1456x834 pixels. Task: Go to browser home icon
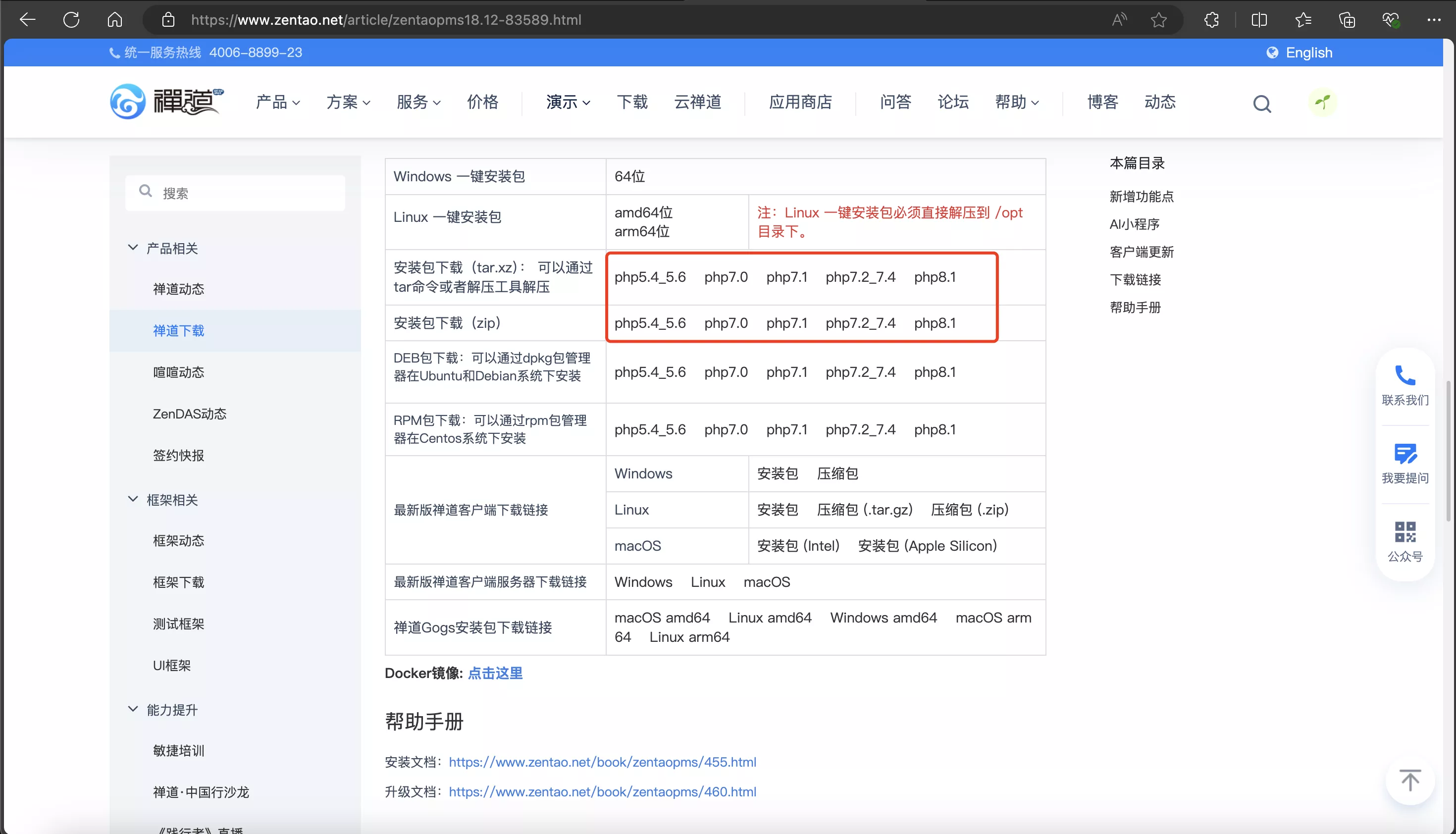click(114, 20)
